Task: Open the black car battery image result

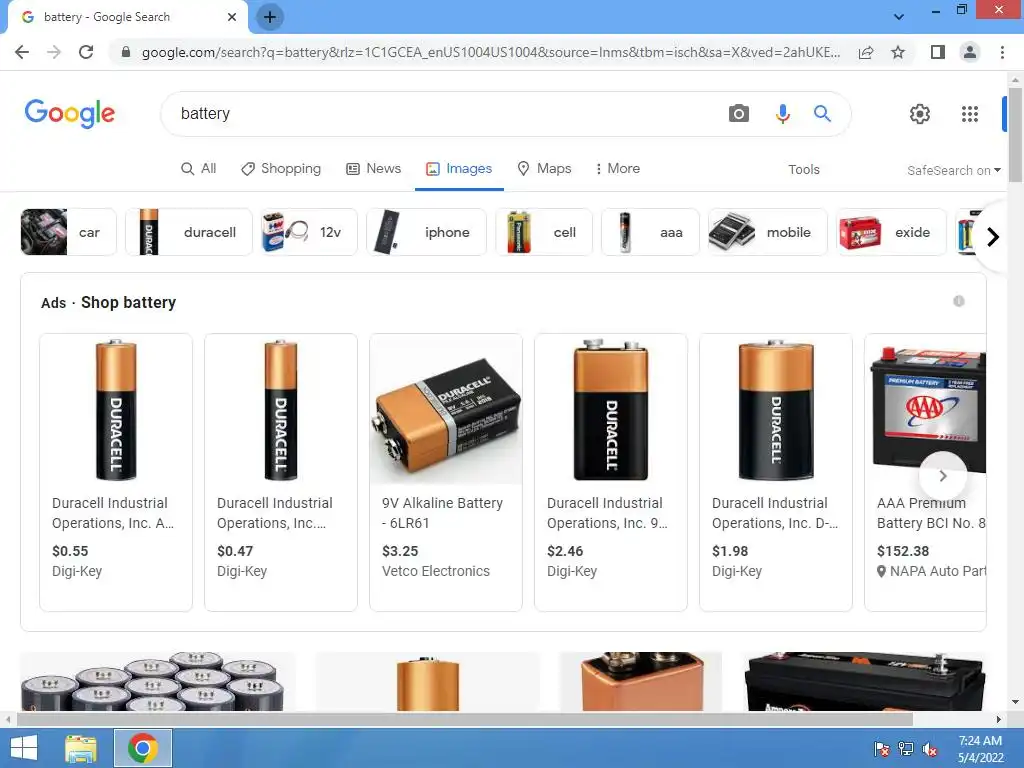Action: click(865, 681)
